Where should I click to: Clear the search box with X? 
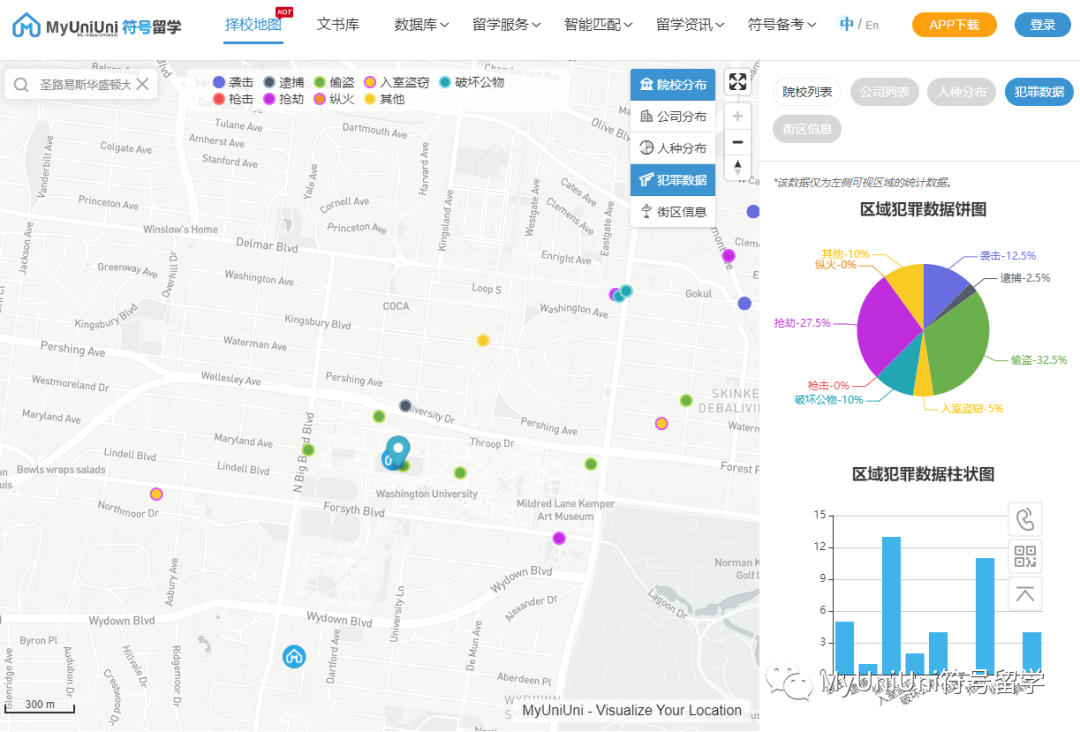(143, 84)
